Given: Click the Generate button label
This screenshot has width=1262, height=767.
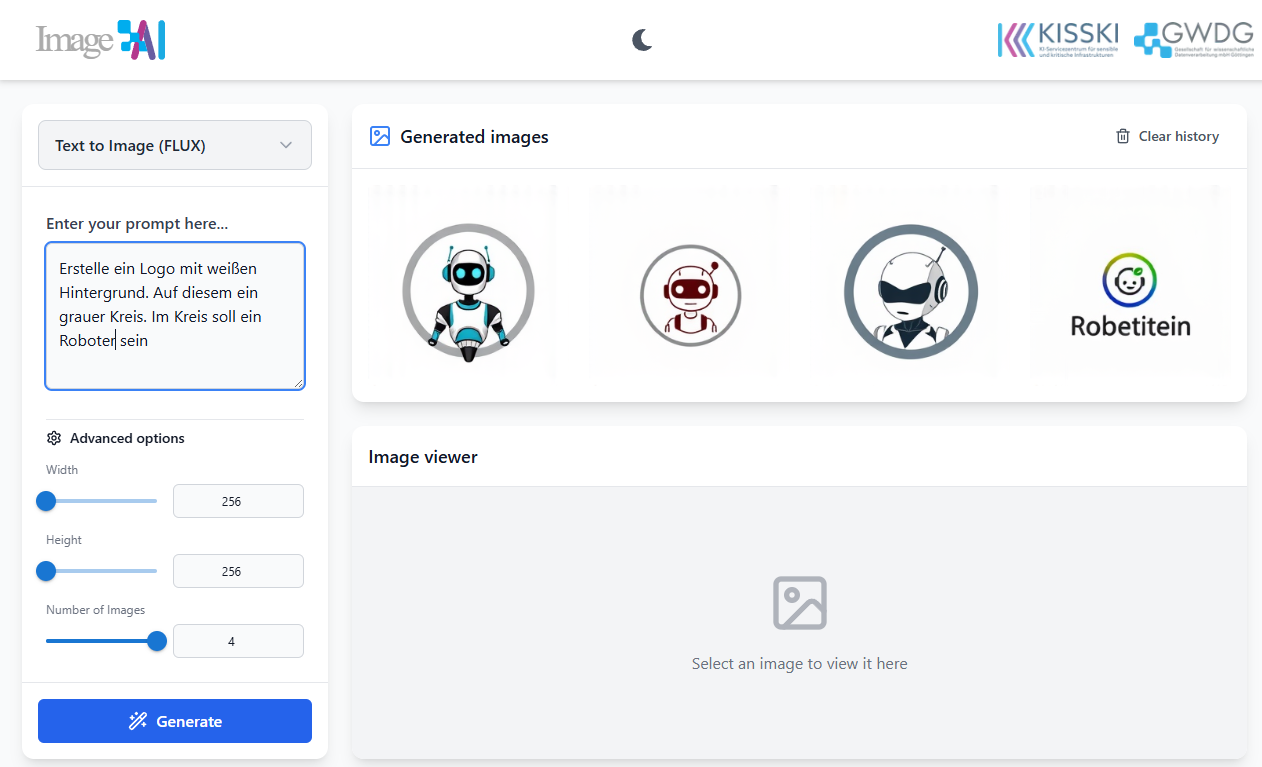Looking at the screenshot, I should [189, 722].
